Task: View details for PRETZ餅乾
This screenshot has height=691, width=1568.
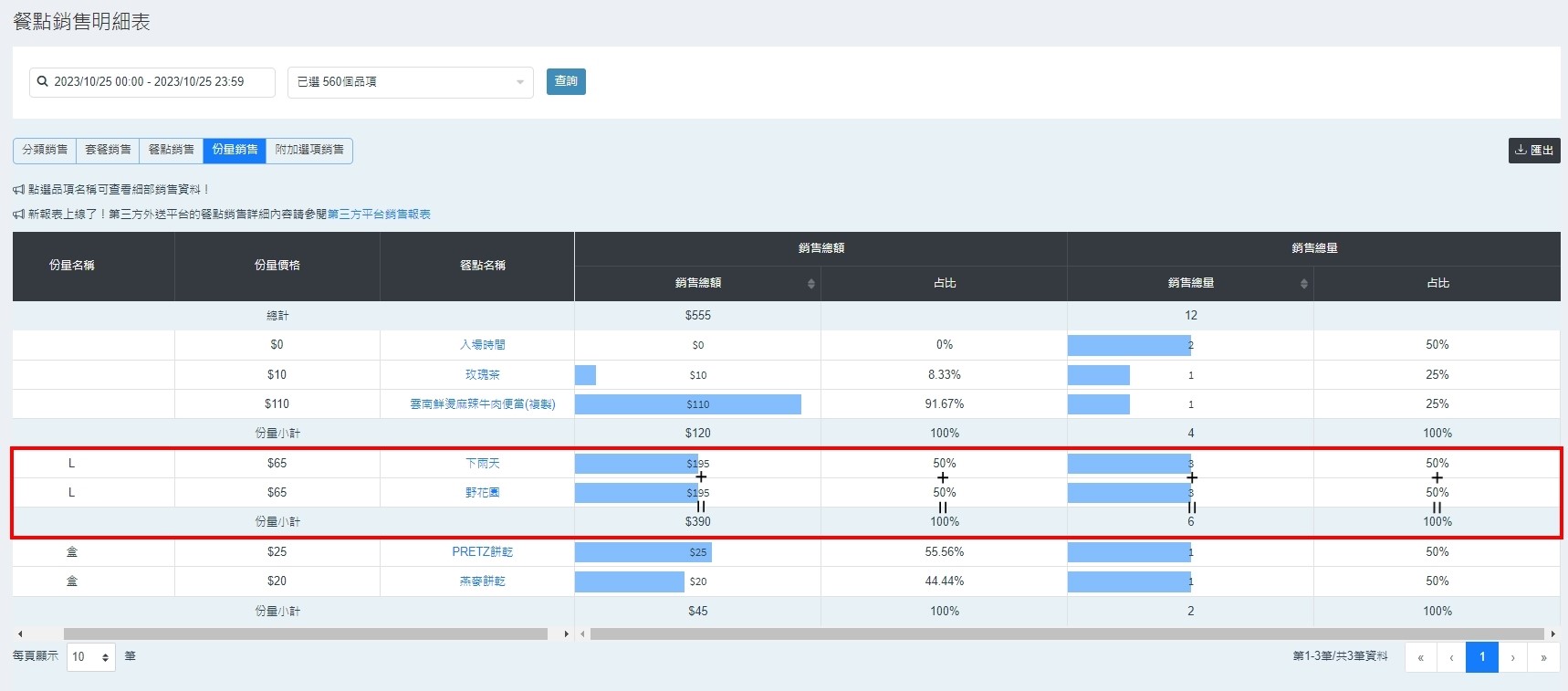Action: pos(482,552)
